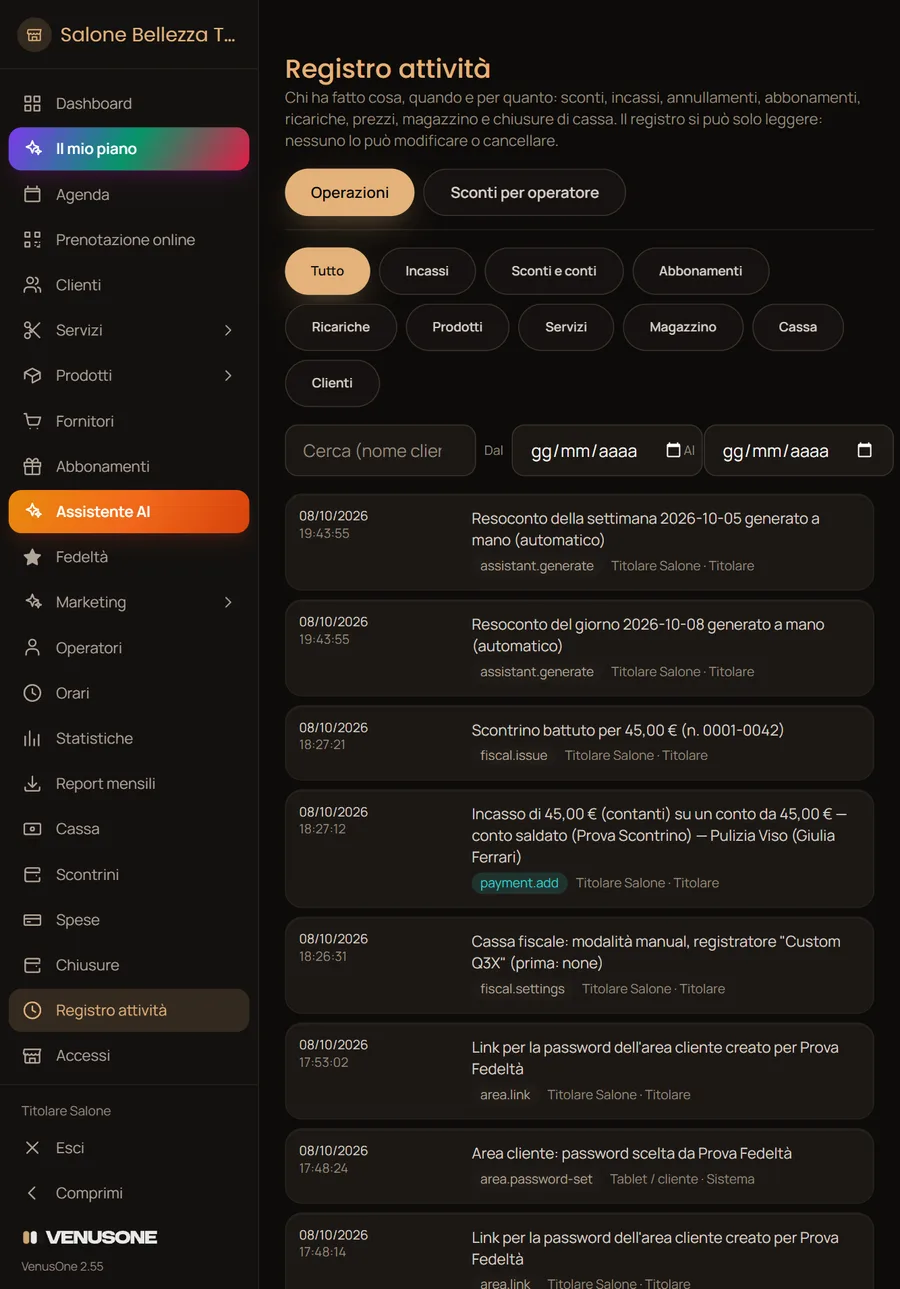Switch to the Operazioni tab
Screen dimensions: 900x1289
tap(350, 192)
